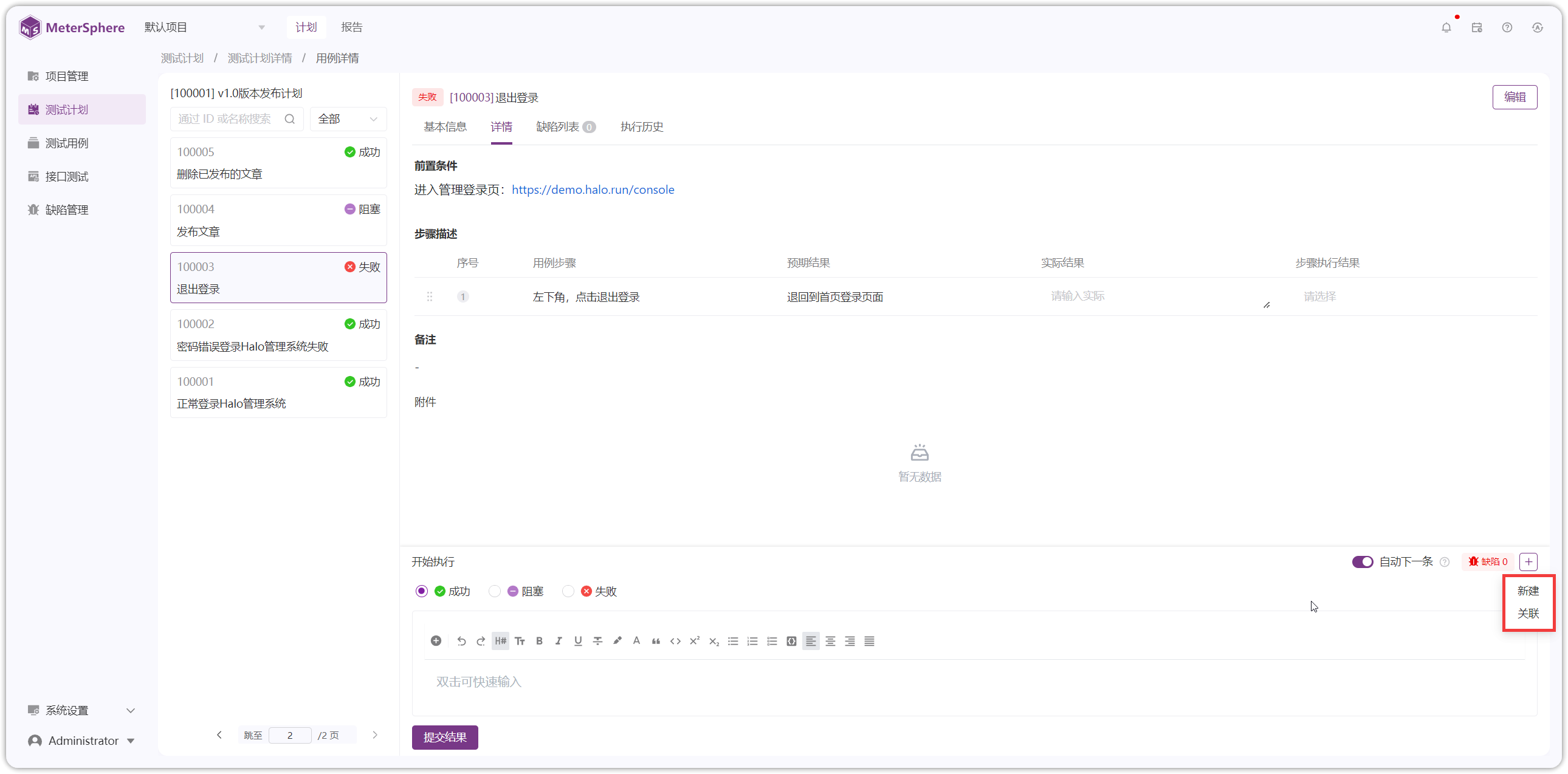
Task: Switch to the 缺陷列表 tab
Action: point(565,126)
